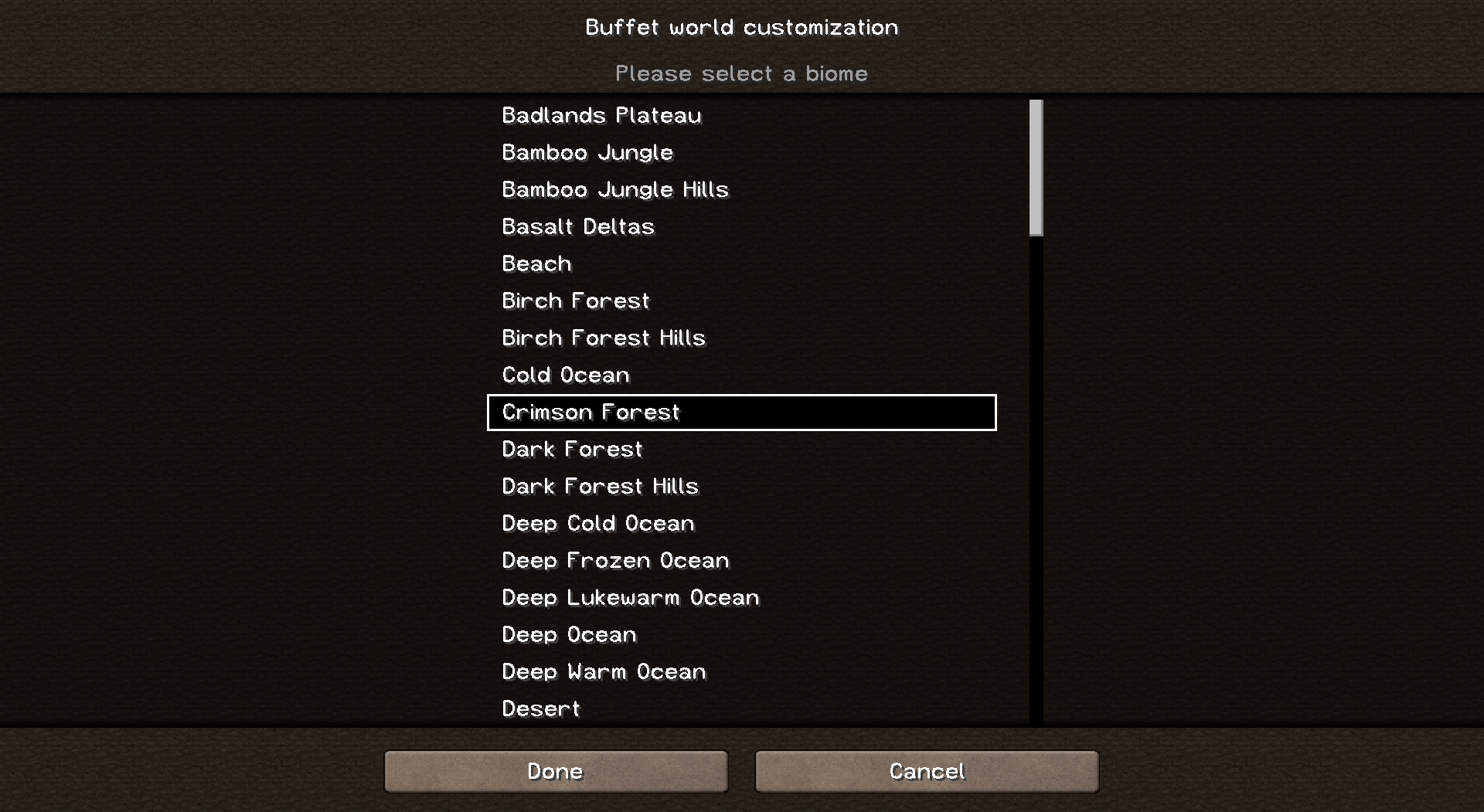Select the Badlands Plateau biome
Screen dimensions: 1484x812
(601, 116)
